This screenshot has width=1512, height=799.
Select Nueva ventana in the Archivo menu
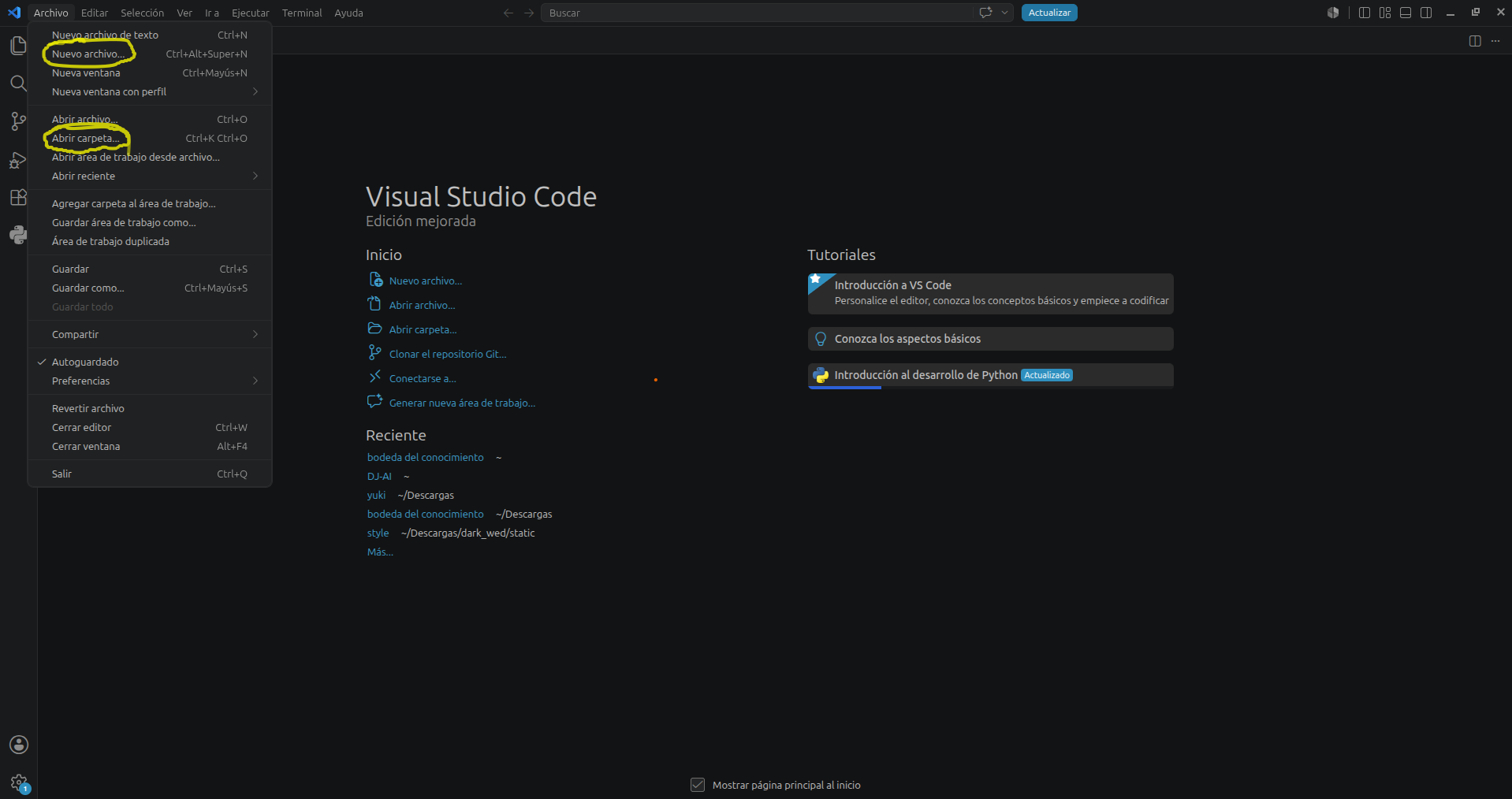coord(150,73)
